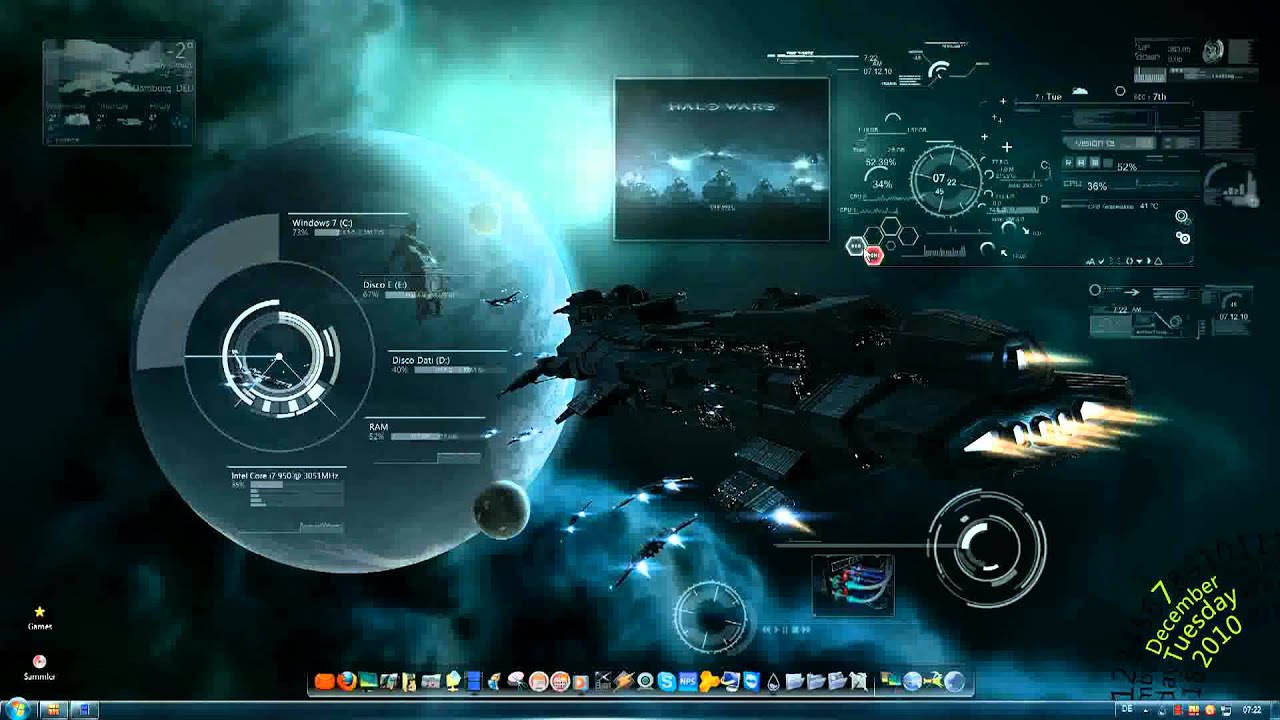
Task: Open the orange media player dock icon
Action: tap(580, 682)
